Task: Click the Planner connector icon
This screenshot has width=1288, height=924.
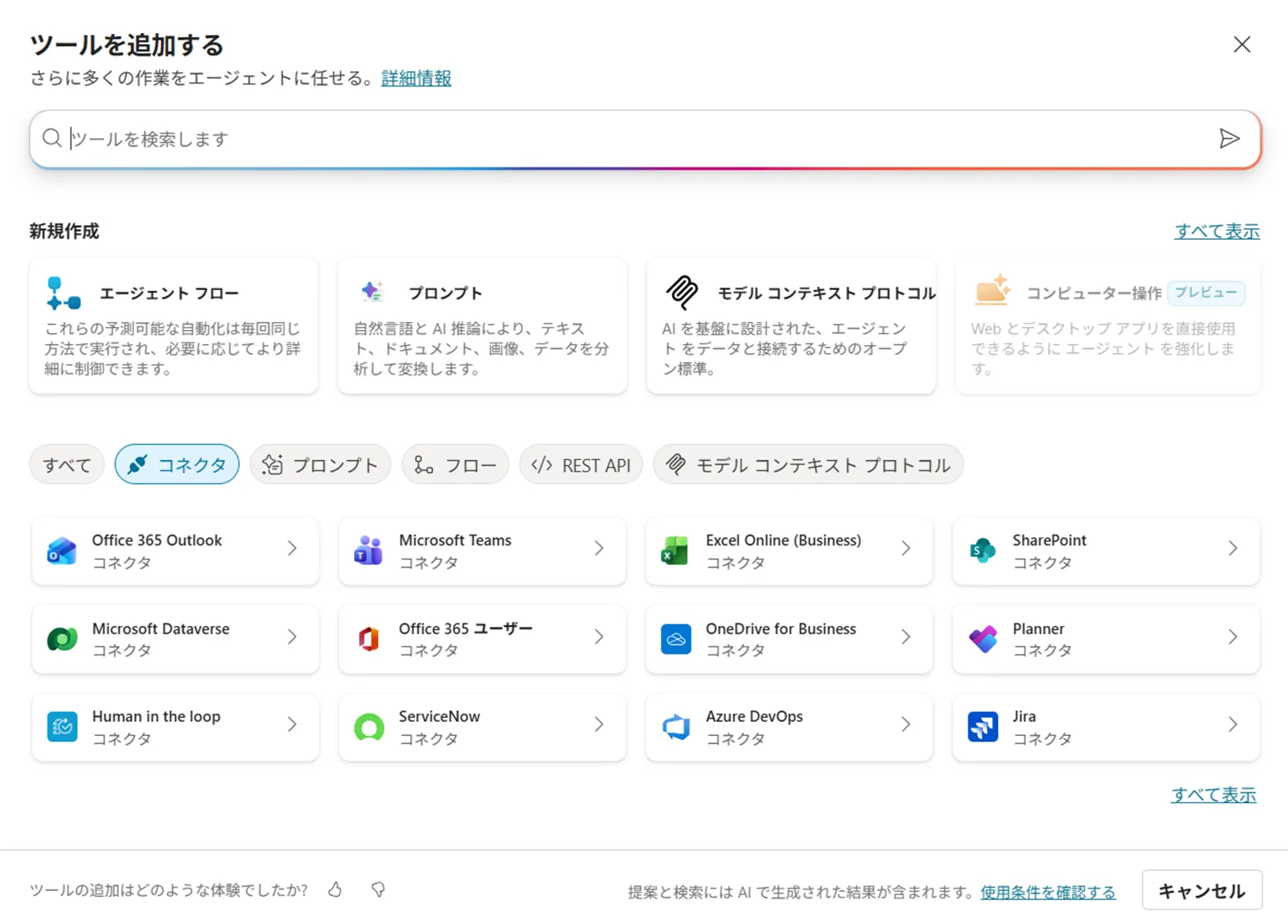Action: click(x=982, y=638)
